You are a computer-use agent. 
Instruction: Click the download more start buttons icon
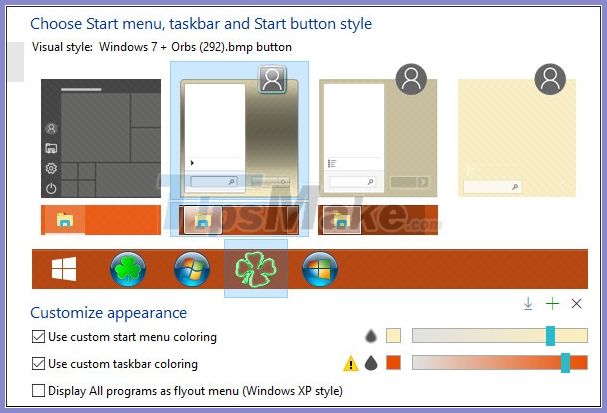pos(528,304)
